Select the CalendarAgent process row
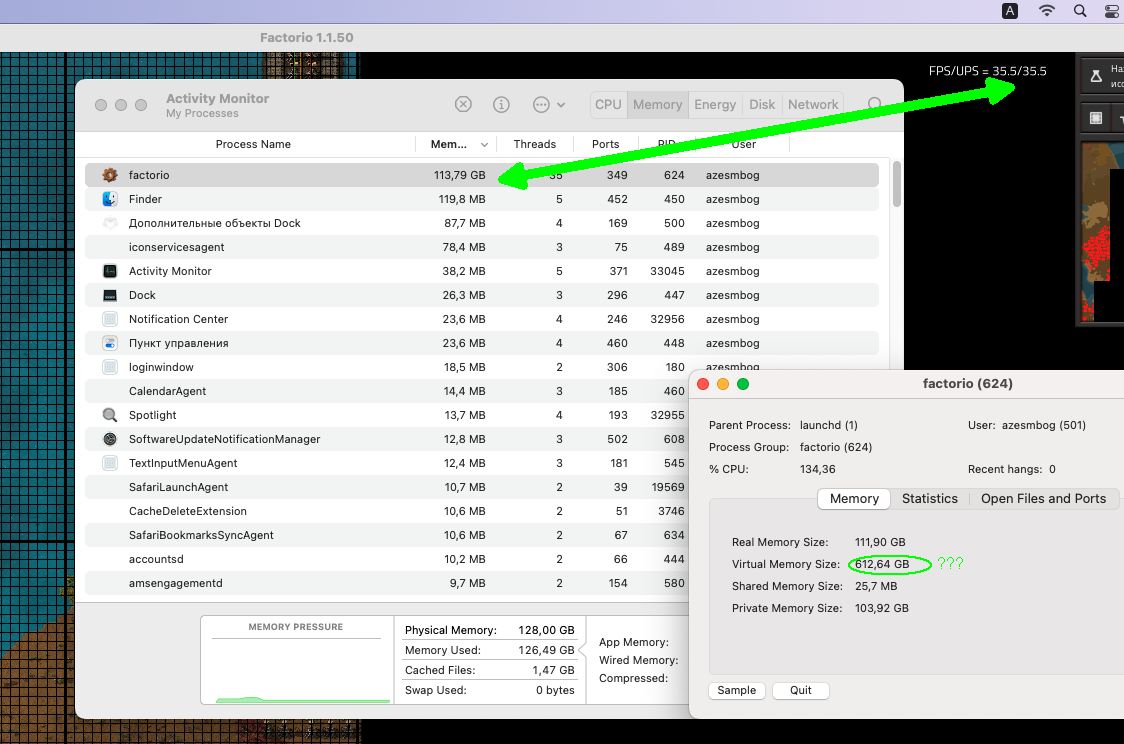Viewport: 1124px width, 744px height. [x=386, y=391]
